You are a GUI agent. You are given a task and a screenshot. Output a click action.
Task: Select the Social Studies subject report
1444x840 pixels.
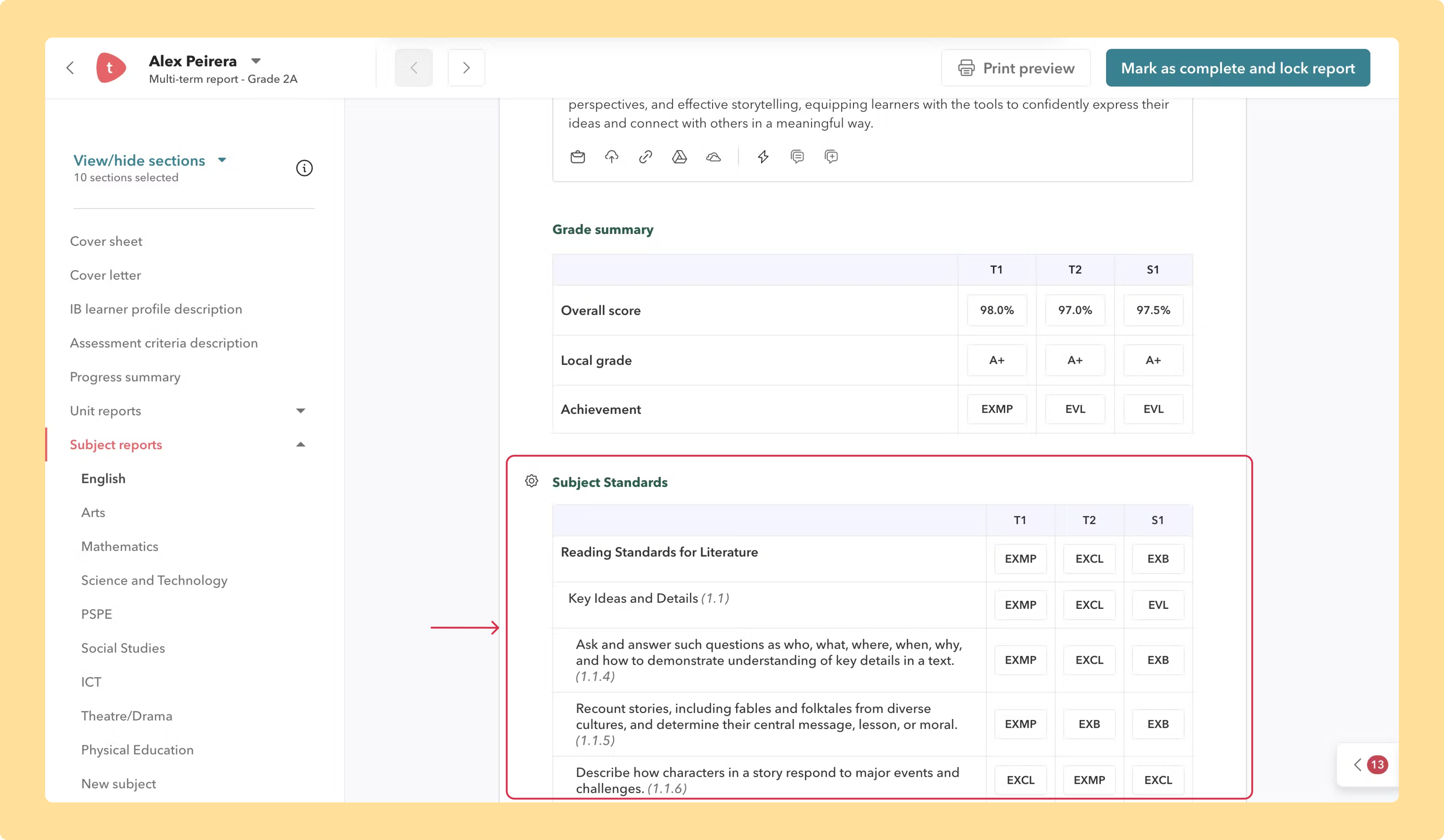tap(123, 648)
